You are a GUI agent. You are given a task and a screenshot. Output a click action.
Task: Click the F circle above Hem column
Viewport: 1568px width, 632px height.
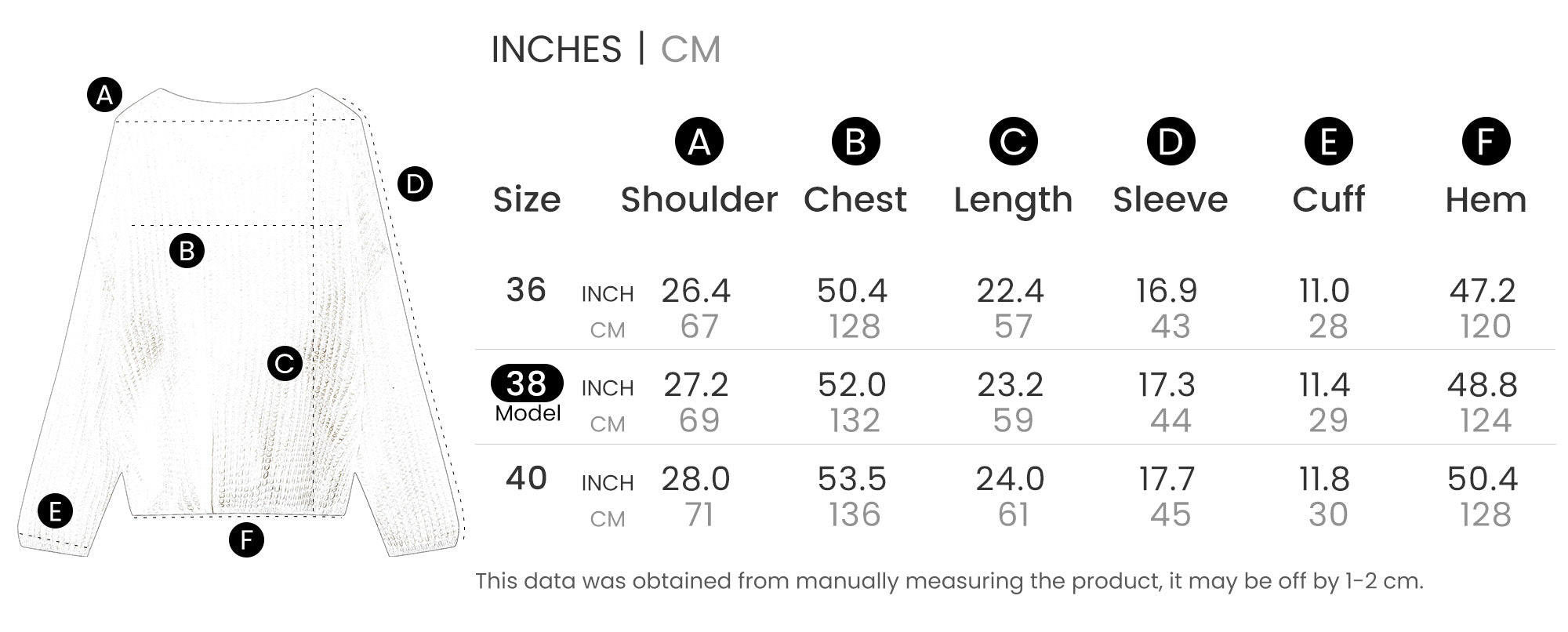pyautogui.click(x=1486, y=142)
